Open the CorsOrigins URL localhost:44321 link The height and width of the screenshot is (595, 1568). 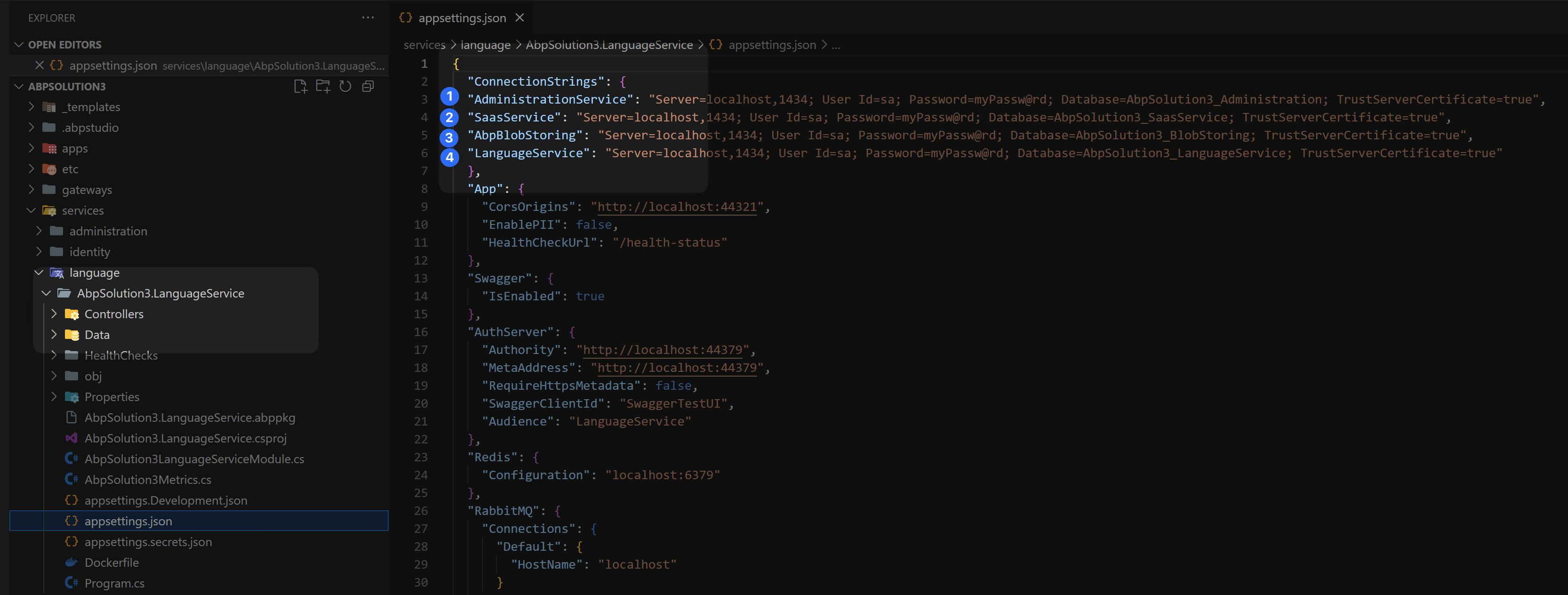point(676,207)
